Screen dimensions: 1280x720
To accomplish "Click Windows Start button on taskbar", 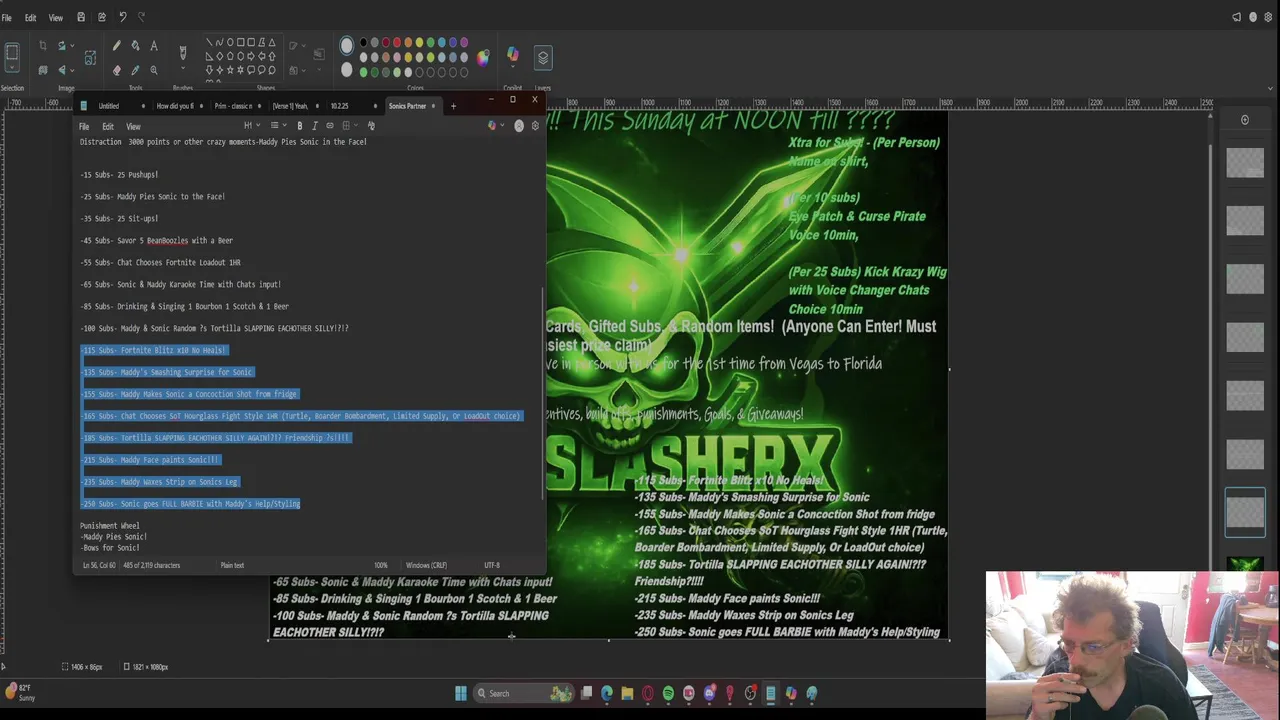I will [461, 693].
